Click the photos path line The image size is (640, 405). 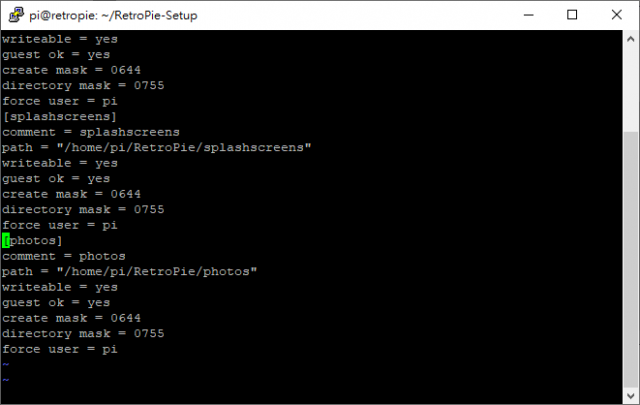point(129,272)
